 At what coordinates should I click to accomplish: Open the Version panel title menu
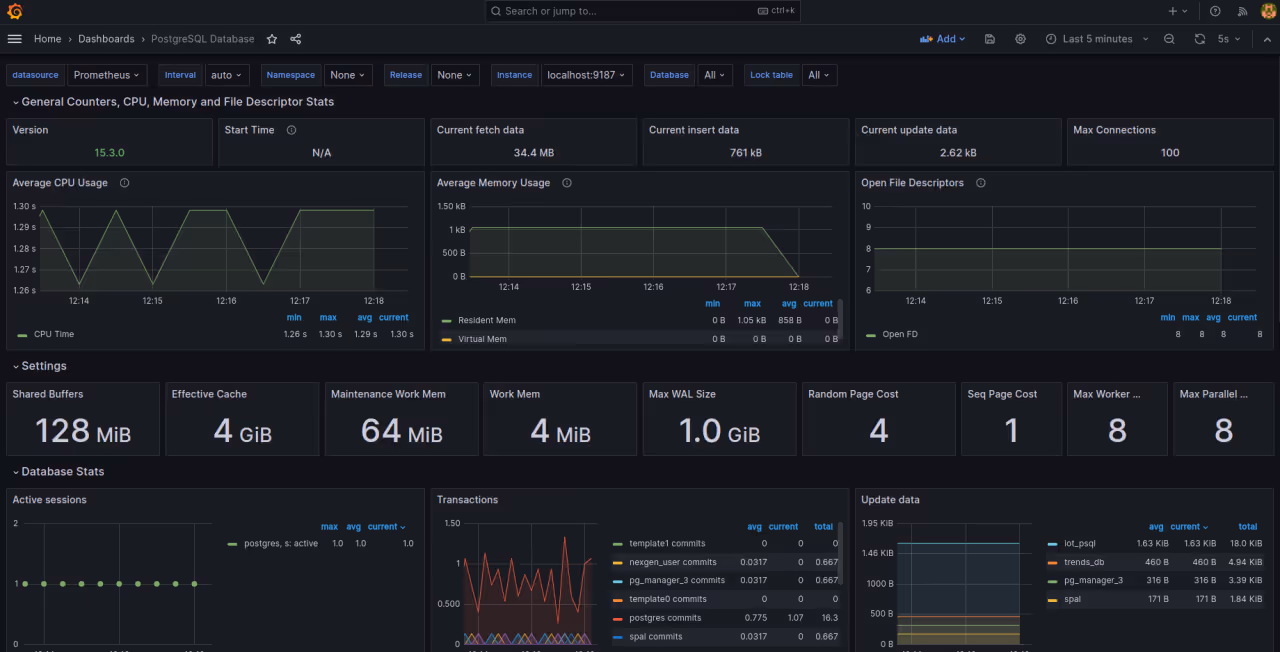pyautogui.click(x=30, y=130)
